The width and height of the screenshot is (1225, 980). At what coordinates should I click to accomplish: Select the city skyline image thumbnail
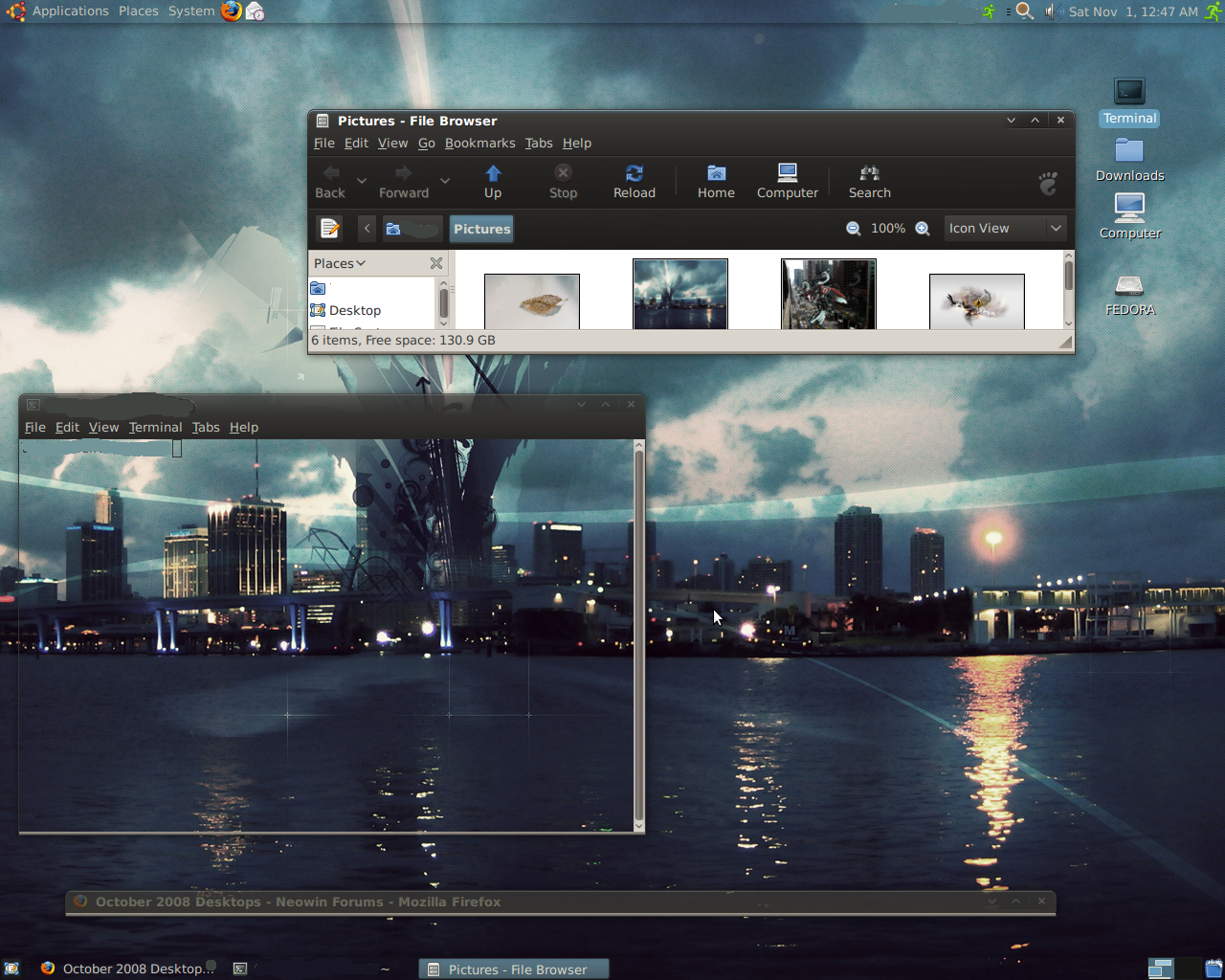coord(679,294)
